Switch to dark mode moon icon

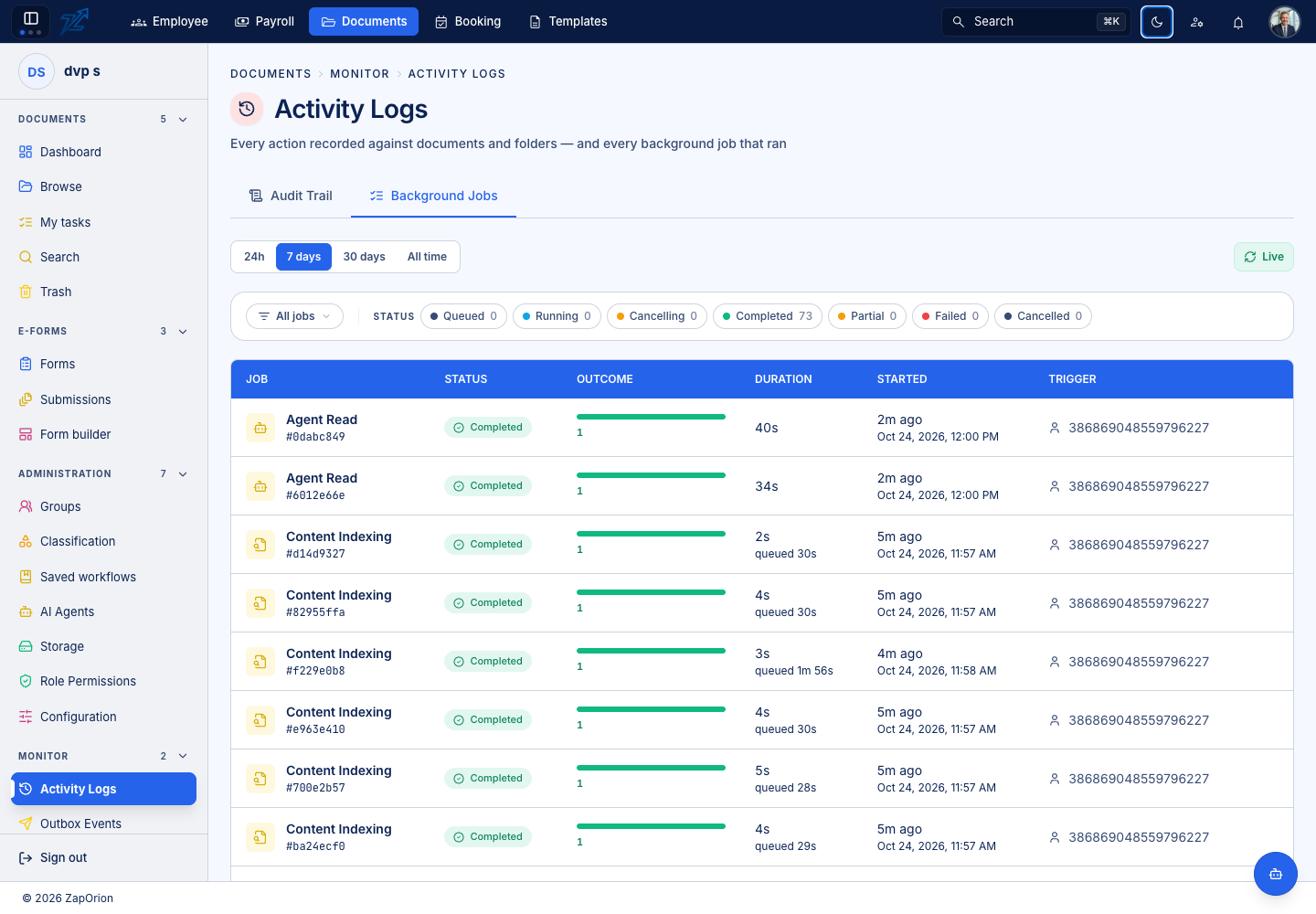point(1157,22)
